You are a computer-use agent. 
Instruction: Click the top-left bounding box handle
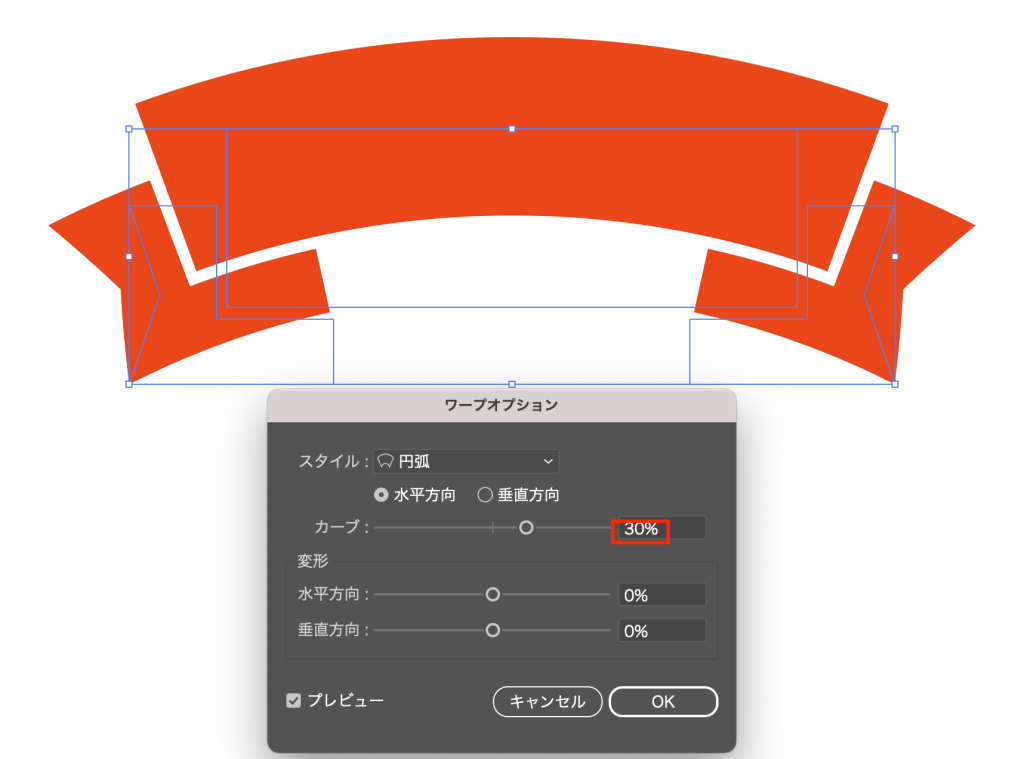[129, 129]
